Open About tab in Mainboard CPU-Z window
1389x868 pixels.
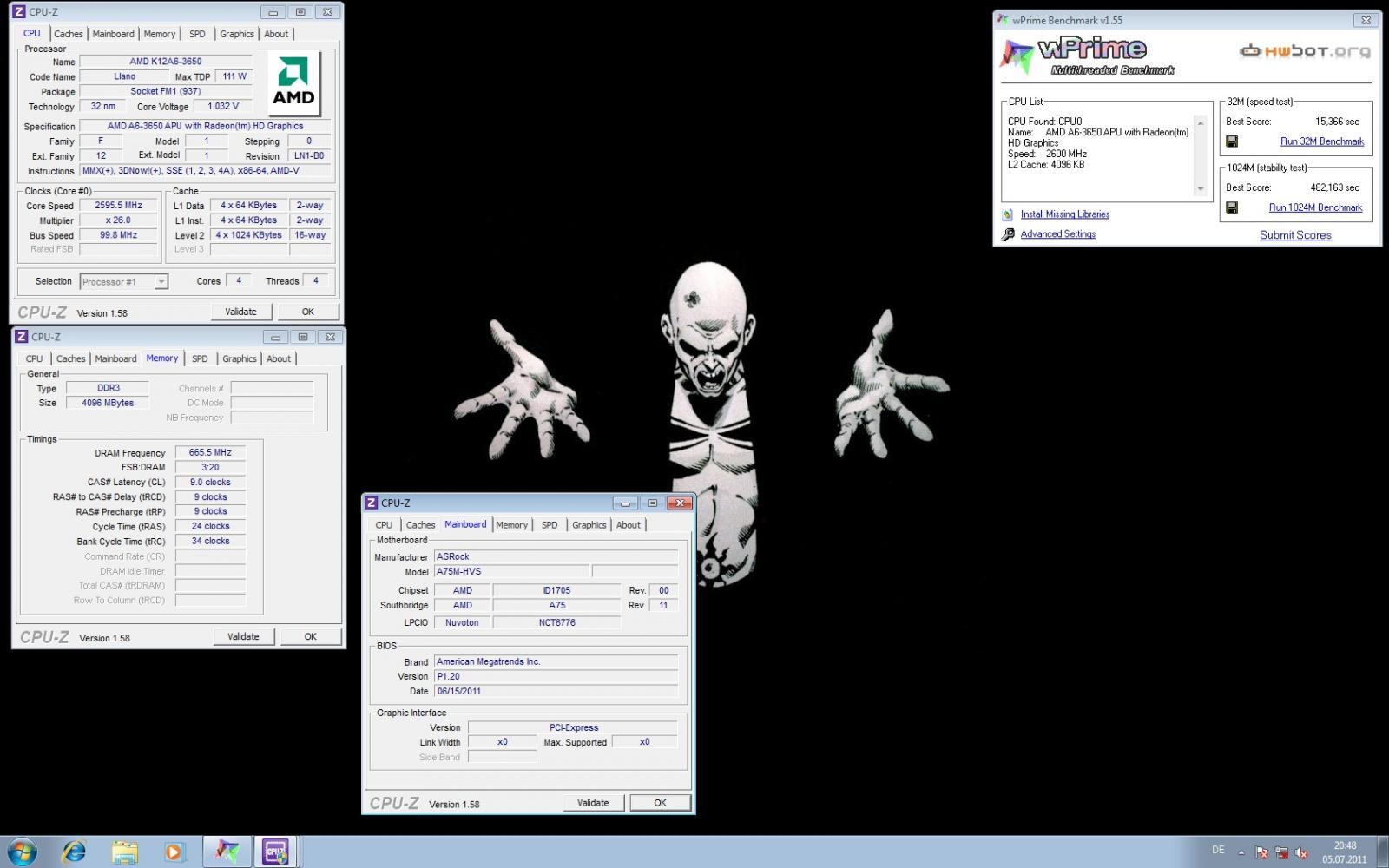[x=629, y=525]
